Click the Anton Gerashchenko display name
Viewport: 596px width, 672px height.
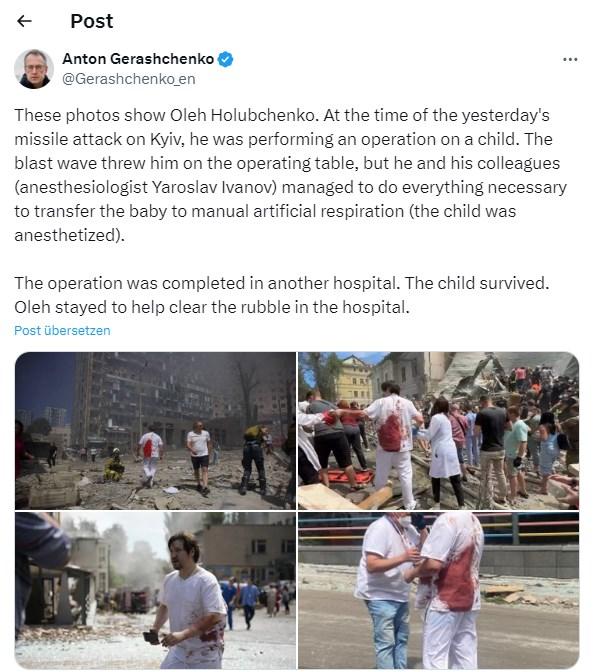coord(138,59)
